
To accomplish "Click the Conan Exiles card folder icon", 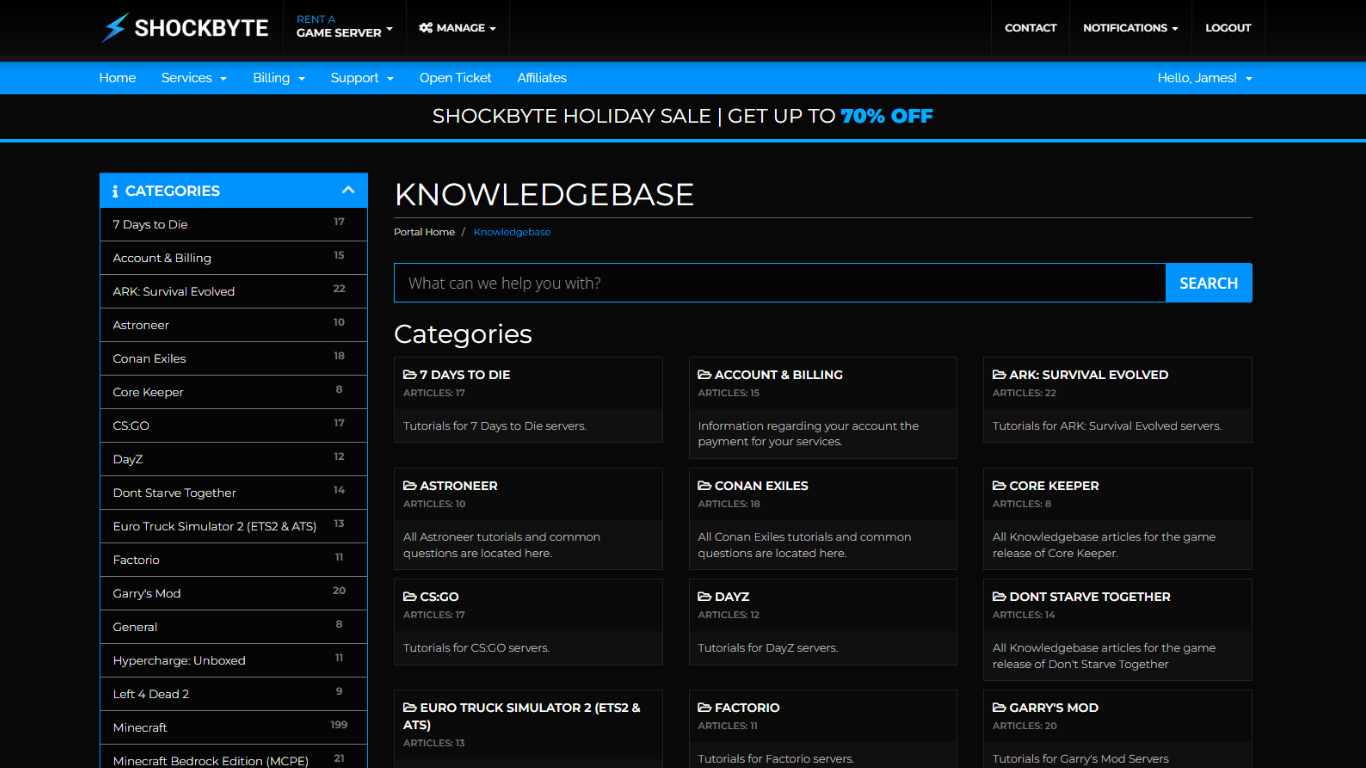I will point(705,486).
